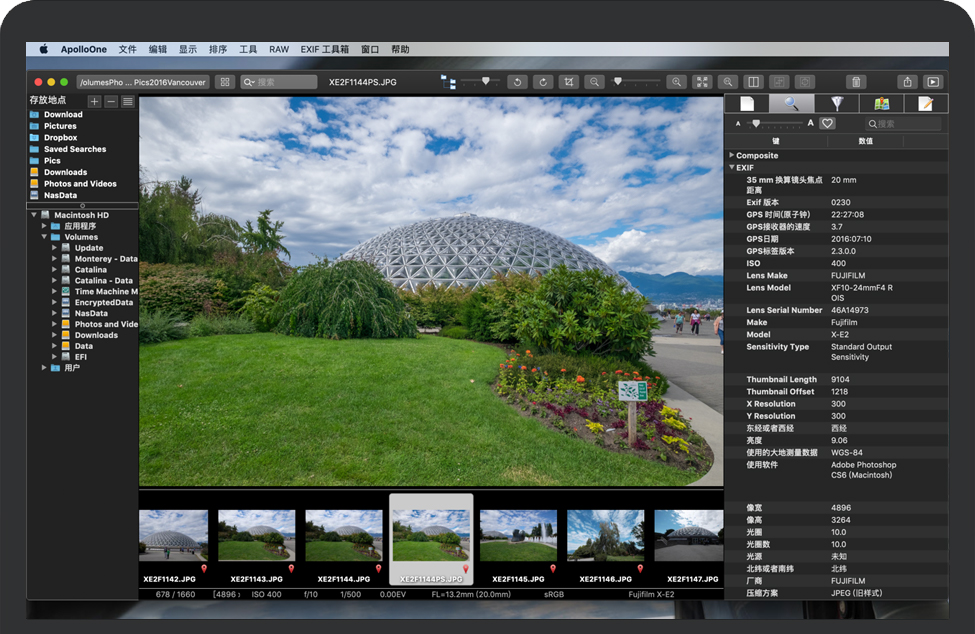The image size is (975, 634).
Task: Collapse the Volumes tree folder
Action: tap(44, 237)
